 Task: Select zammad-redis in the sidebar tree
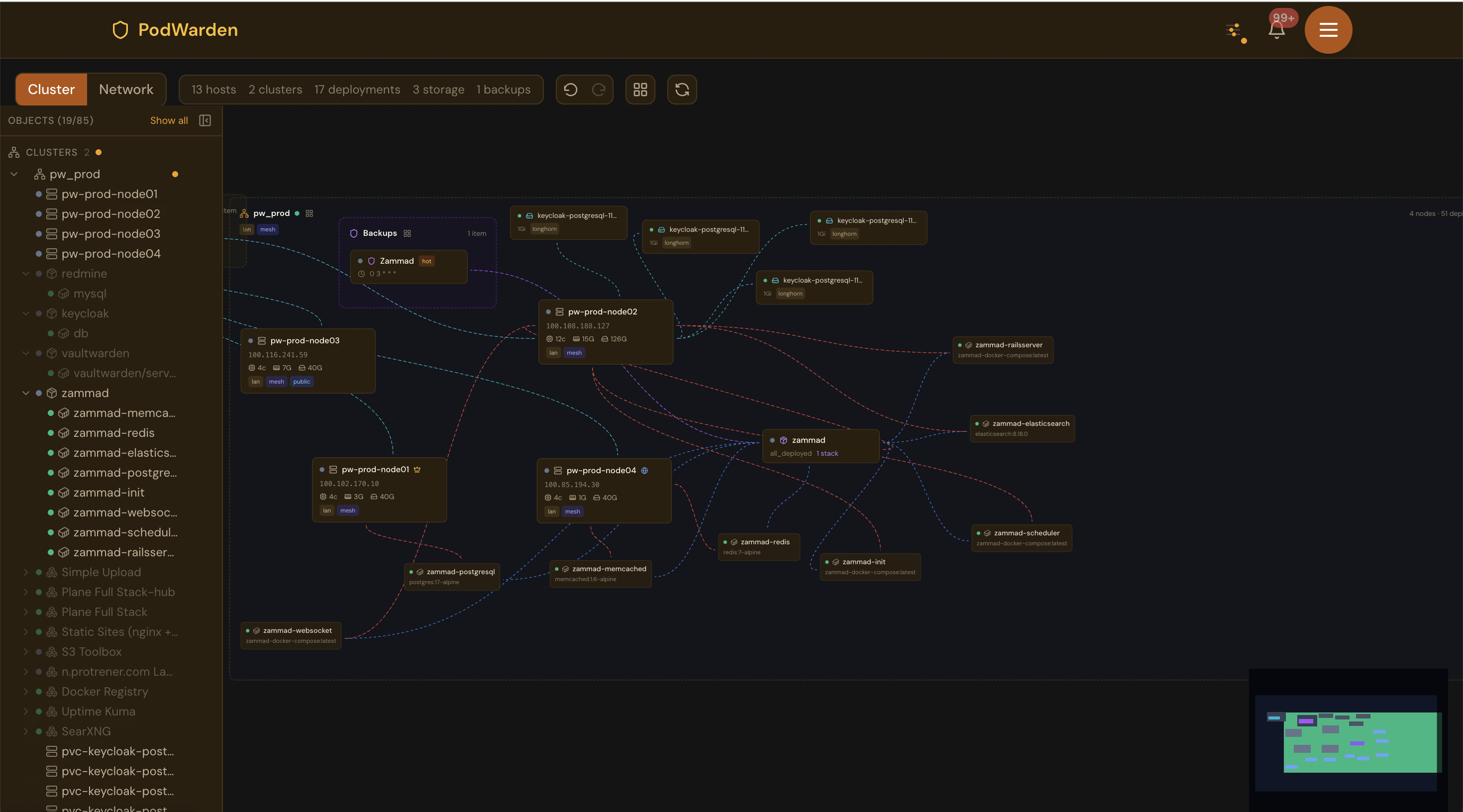click(x=113, y=433)
